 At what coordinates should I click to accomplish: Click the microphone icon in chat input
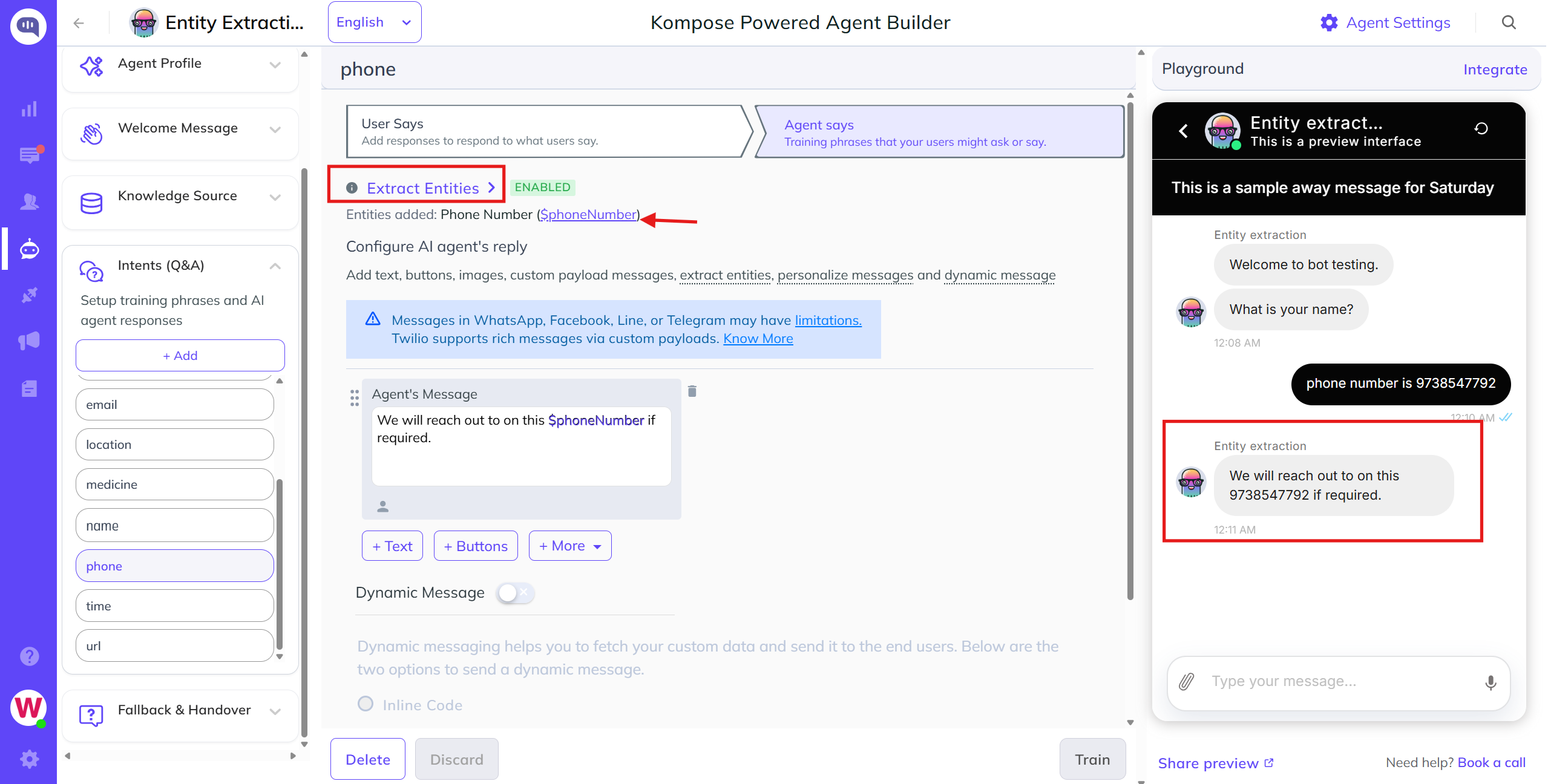click(x=1491, y=683)
